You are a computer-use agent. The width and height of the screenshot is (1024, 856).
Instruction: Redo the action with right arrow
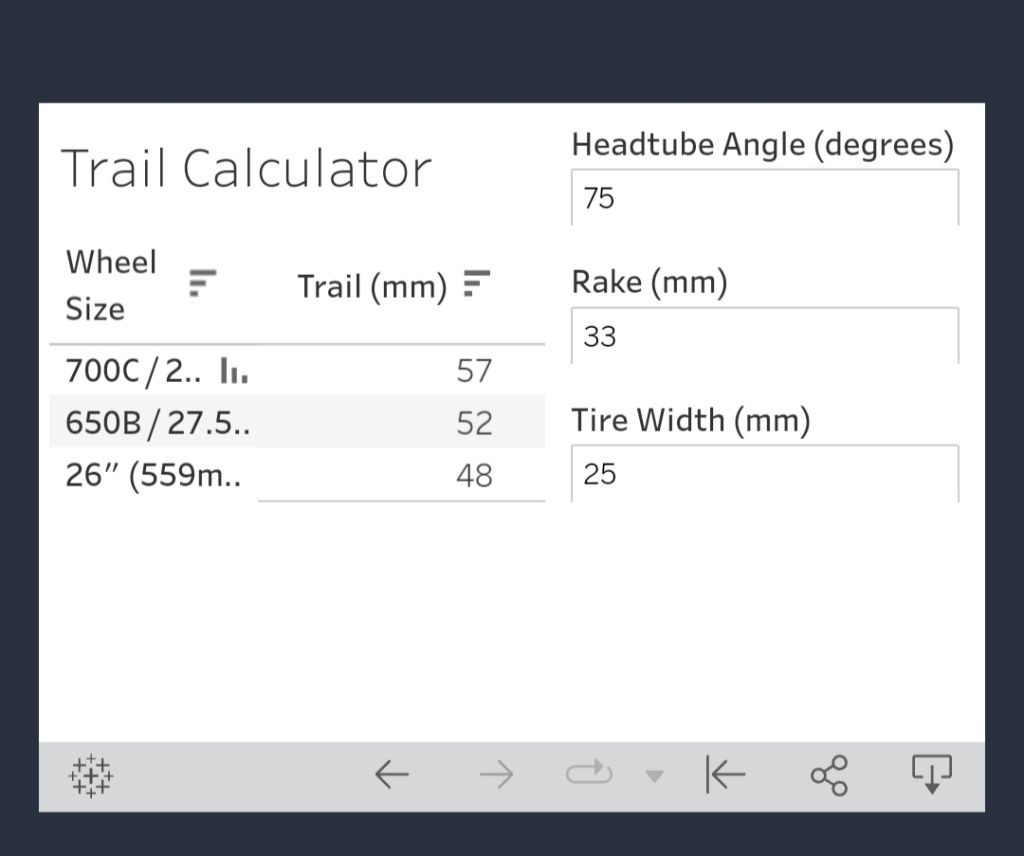point(496,775)
